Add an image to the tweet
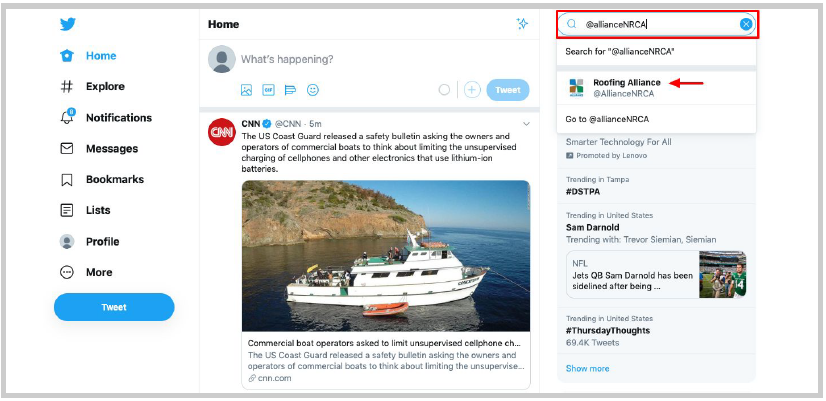826x401 pixels. click(246, 90)
